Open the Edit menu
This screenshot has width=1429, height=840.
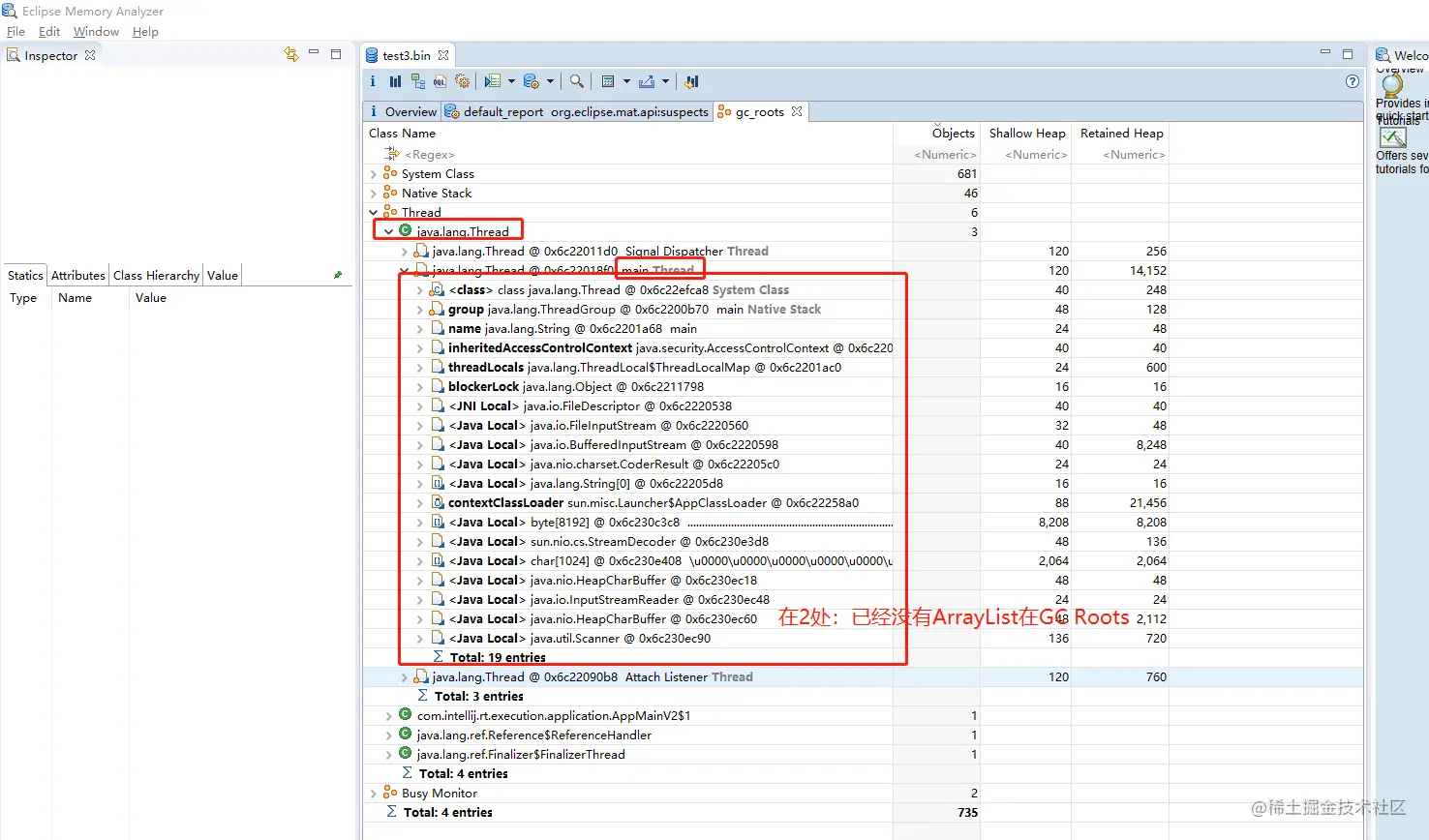(x=49, y=32)
